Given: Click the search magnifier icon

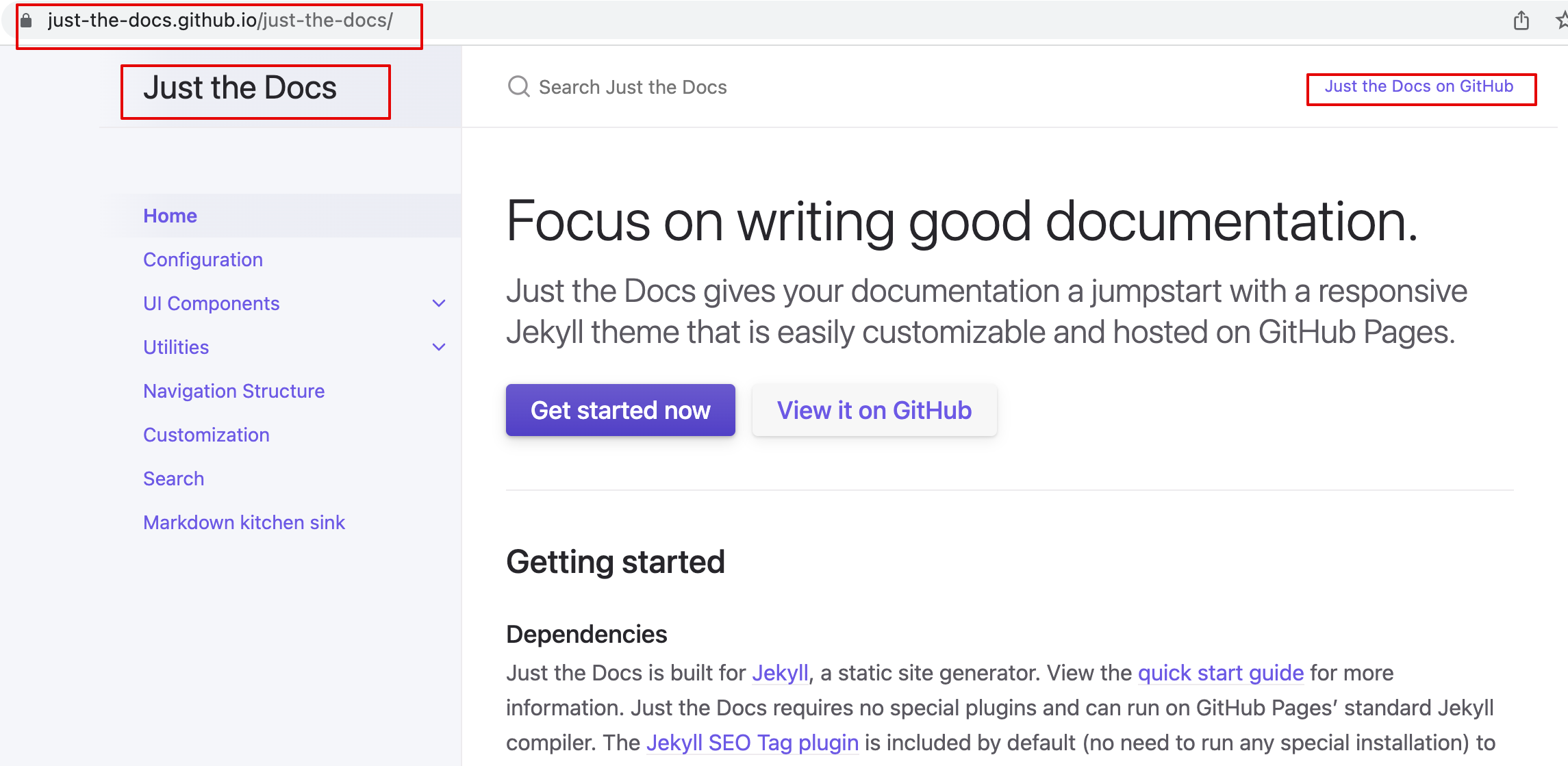Looking at the screenshot, I should tap(518, 87).
